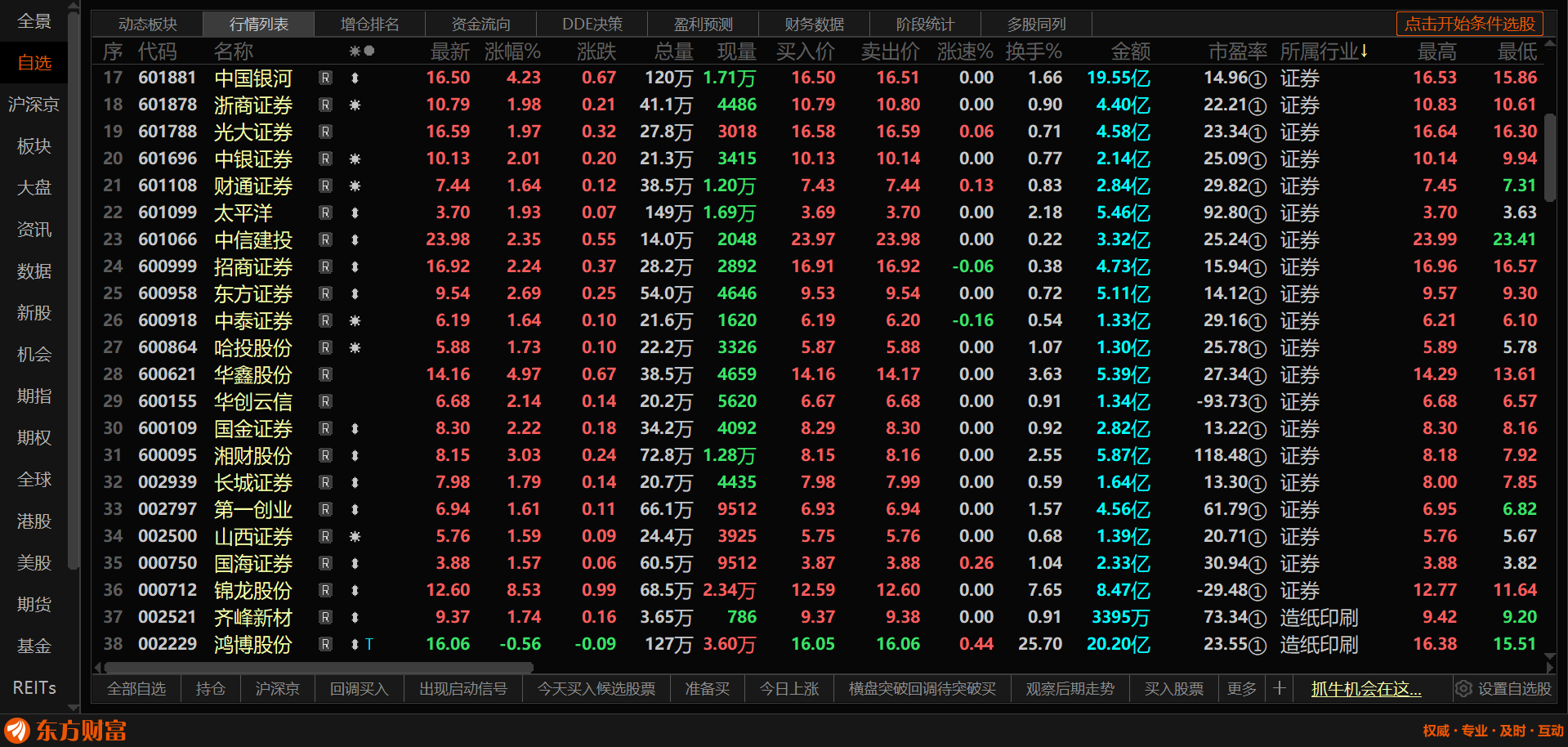
Task: Click P/E info circle icon for 华创云信
Action: 1258,404
